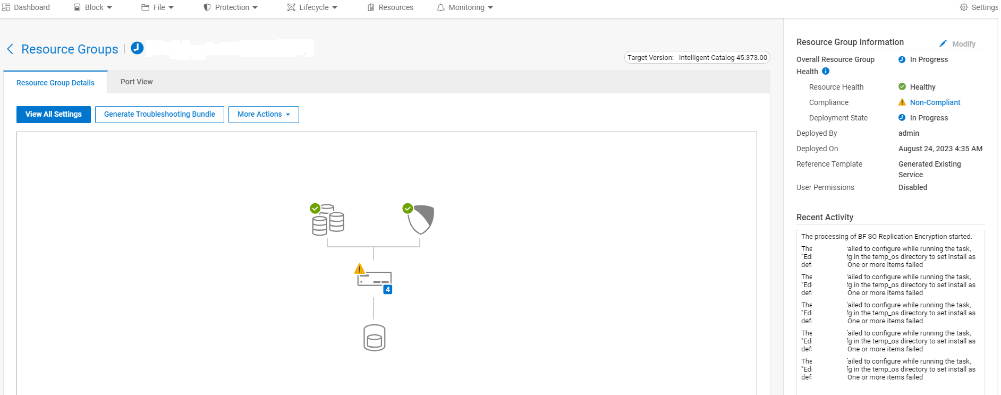Switch to the Port View tab
The width and height of the screenshot is (1001, 395).
(x=137, y=82)
